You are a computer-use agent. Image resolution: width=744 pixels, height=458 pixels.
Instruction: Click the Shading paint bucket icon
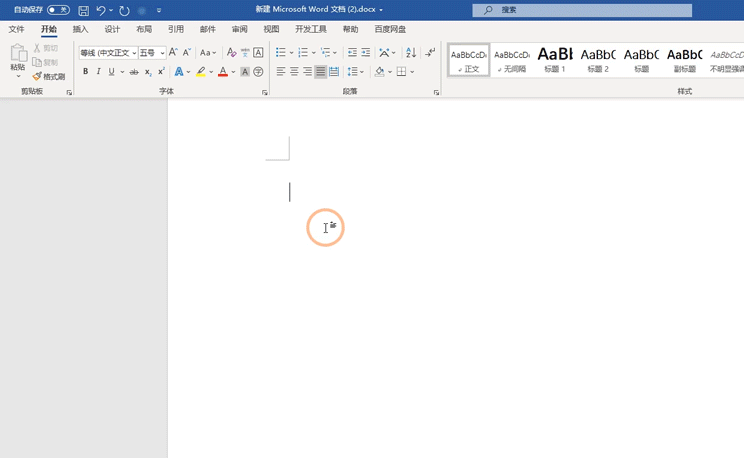[x=380, y=72]
